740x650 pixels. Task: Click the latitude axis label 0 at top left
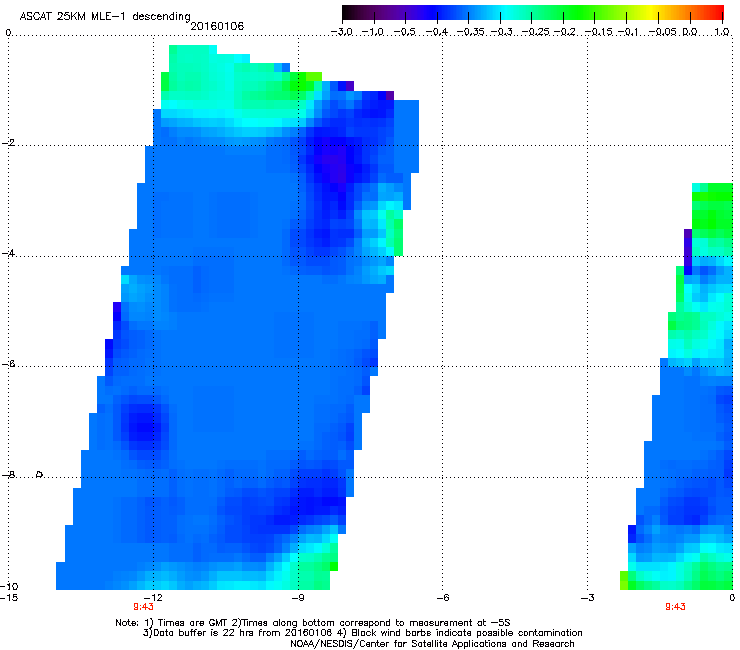pyautogui.click(x=8, y=33)
